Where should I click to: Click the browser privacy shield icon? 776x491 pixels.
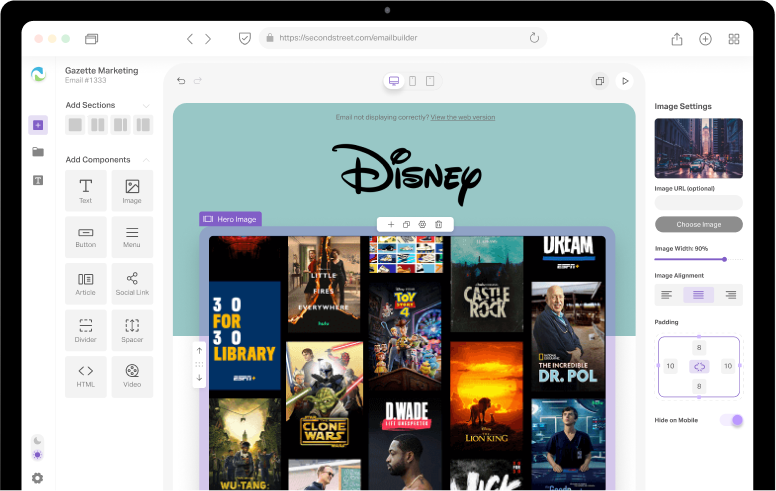click(x=244, y=38)
